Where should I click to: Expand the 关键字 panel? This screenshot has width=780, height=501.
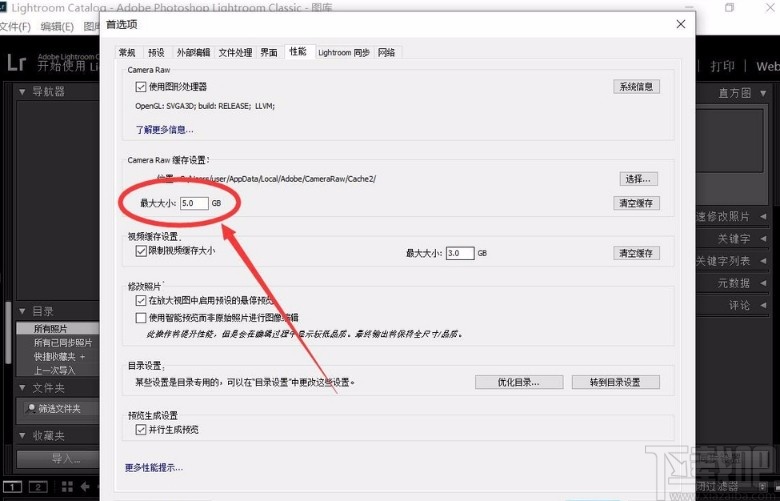[764, 239]
